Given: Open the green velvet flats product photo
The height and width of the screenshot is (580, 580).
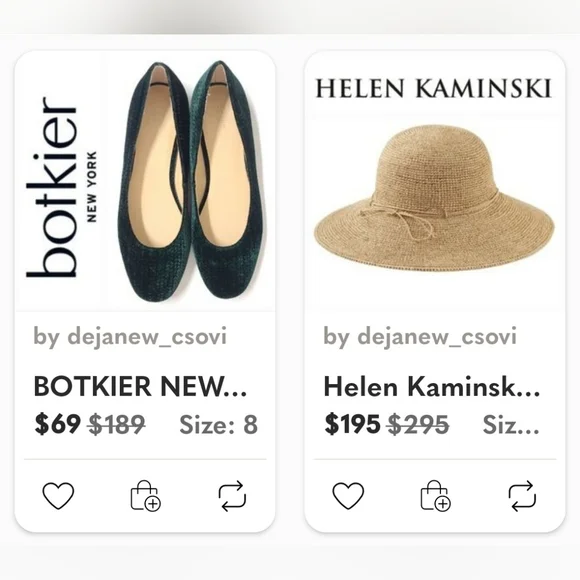Looking at the screenshot, I should pos(190,181).
